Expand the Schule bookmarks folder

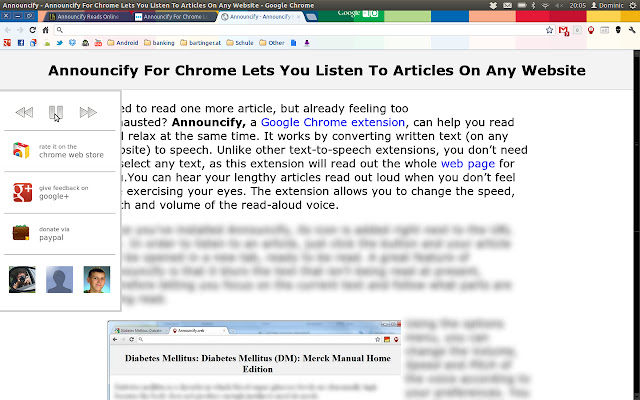pyautogui.click(x=238, y=43)
